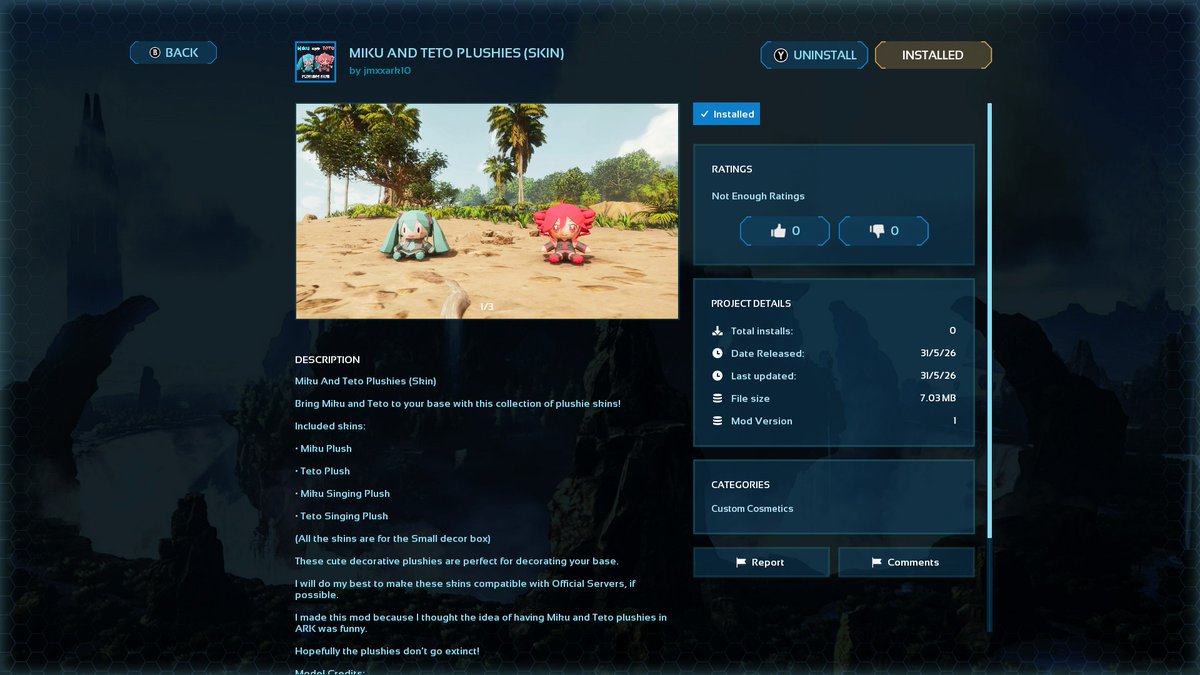Click the Included skins: line
Image resolution: width=1200 pixels, height=675 pixels.
click(x=330, y=426)
